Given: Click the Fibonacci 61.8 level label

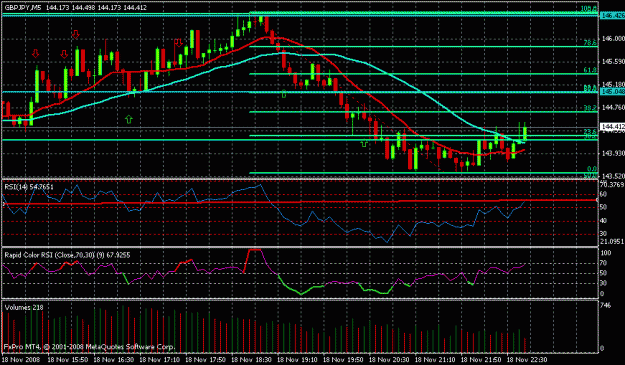Looking at the screenshot, I should pos(590,70).
